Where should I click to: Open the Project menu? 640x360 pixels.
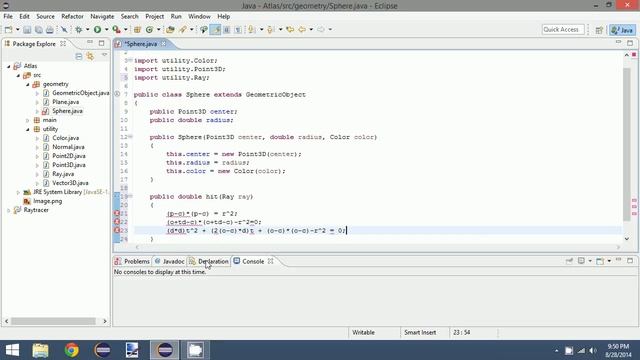154,16
